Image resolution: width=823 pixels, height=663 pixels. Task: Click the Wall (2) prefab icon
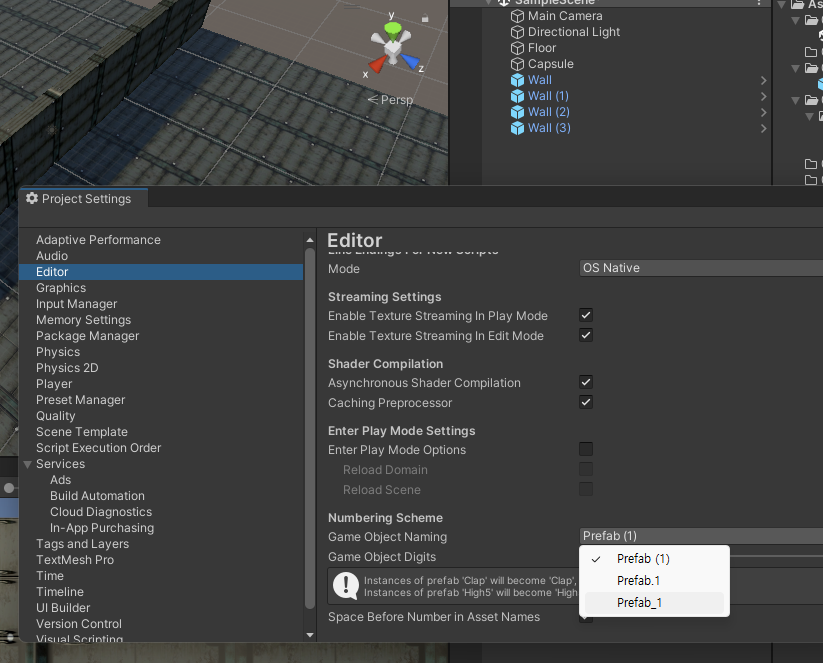(x=517, y=112)
